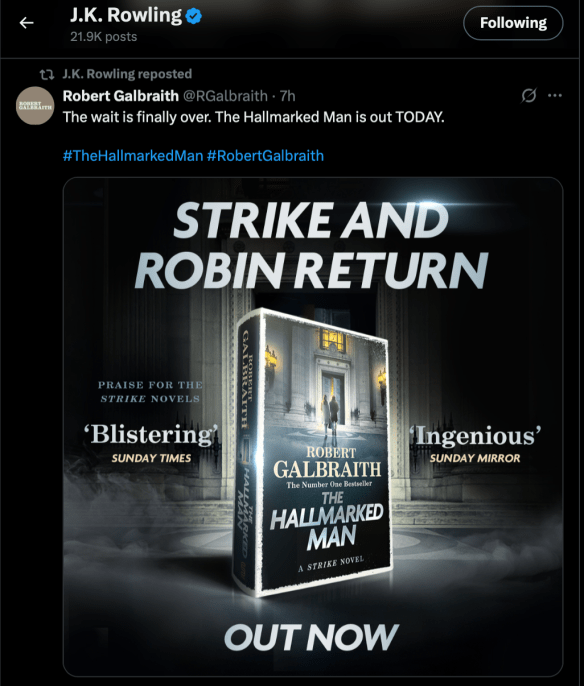Screen dimensions: 584x686
Task: Open the @RGalbraith handle
Action: tap(225, 96)
